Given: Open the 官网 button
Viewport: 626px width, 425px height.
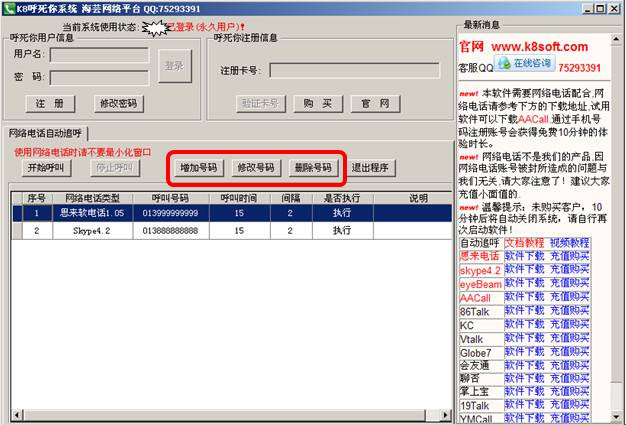Looking at the screenshot, I should (375, 104).
